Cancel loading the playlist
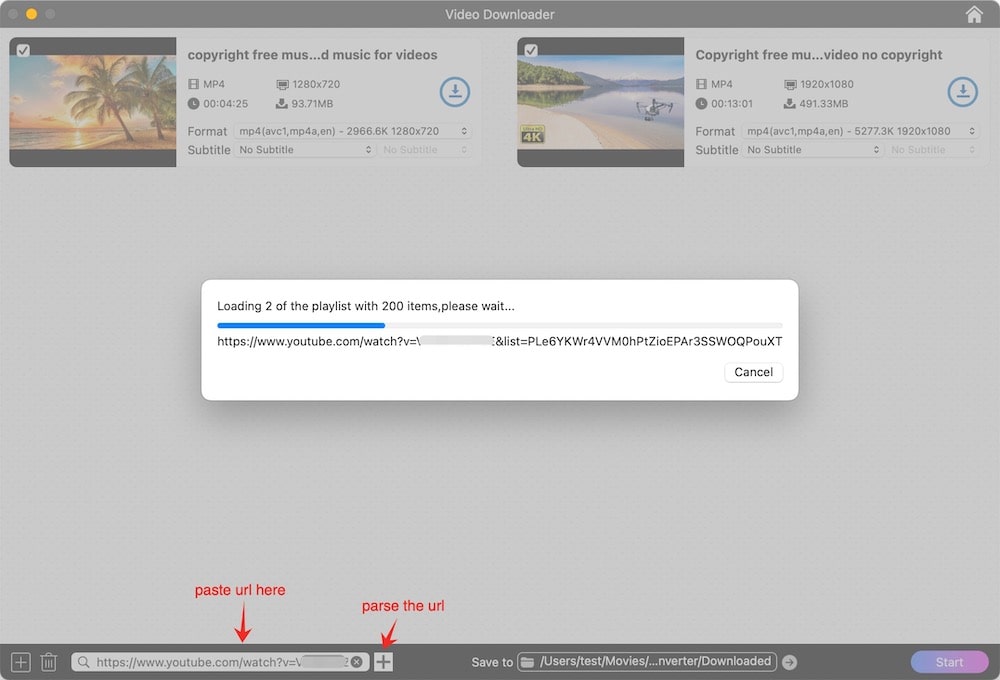The width and height of the screenshot is (1000, 680). click(x=753, y=371)
